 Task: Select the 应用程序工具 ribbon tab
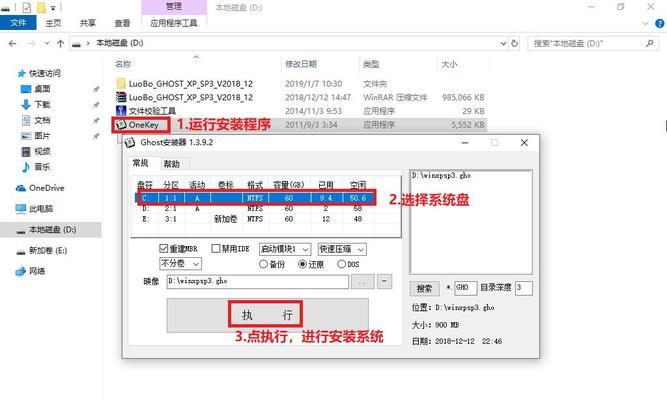[174, 23]
